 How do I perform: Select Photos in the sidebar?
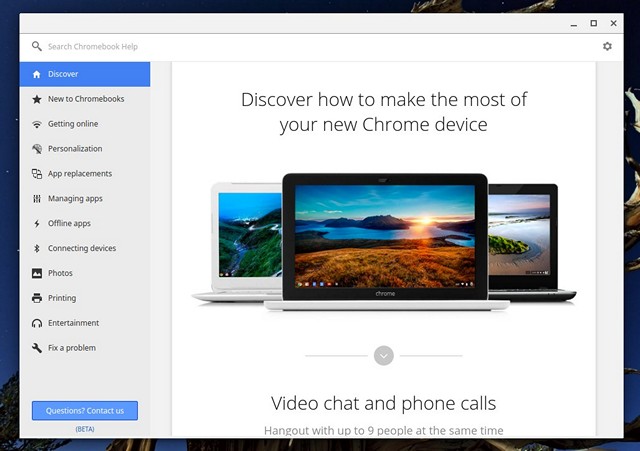coord(84,273)
